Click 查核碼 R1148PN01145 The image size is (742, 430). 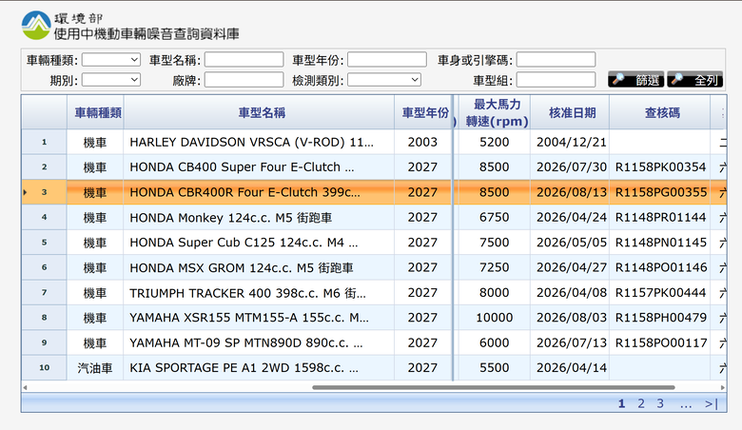pyautogui.click(x=660, y=242)
